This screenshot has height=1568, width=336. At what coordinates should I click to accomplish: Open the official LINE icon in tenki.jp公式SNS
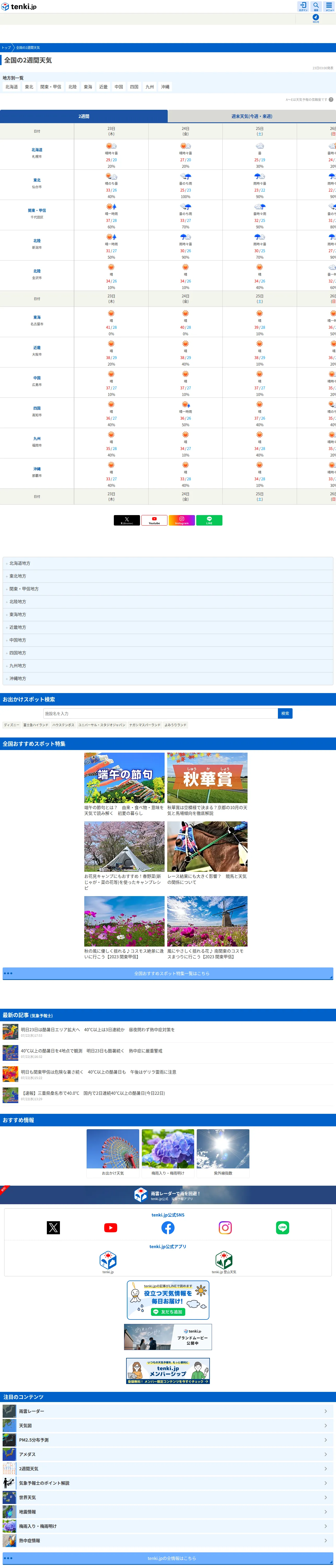[282, 1228]
